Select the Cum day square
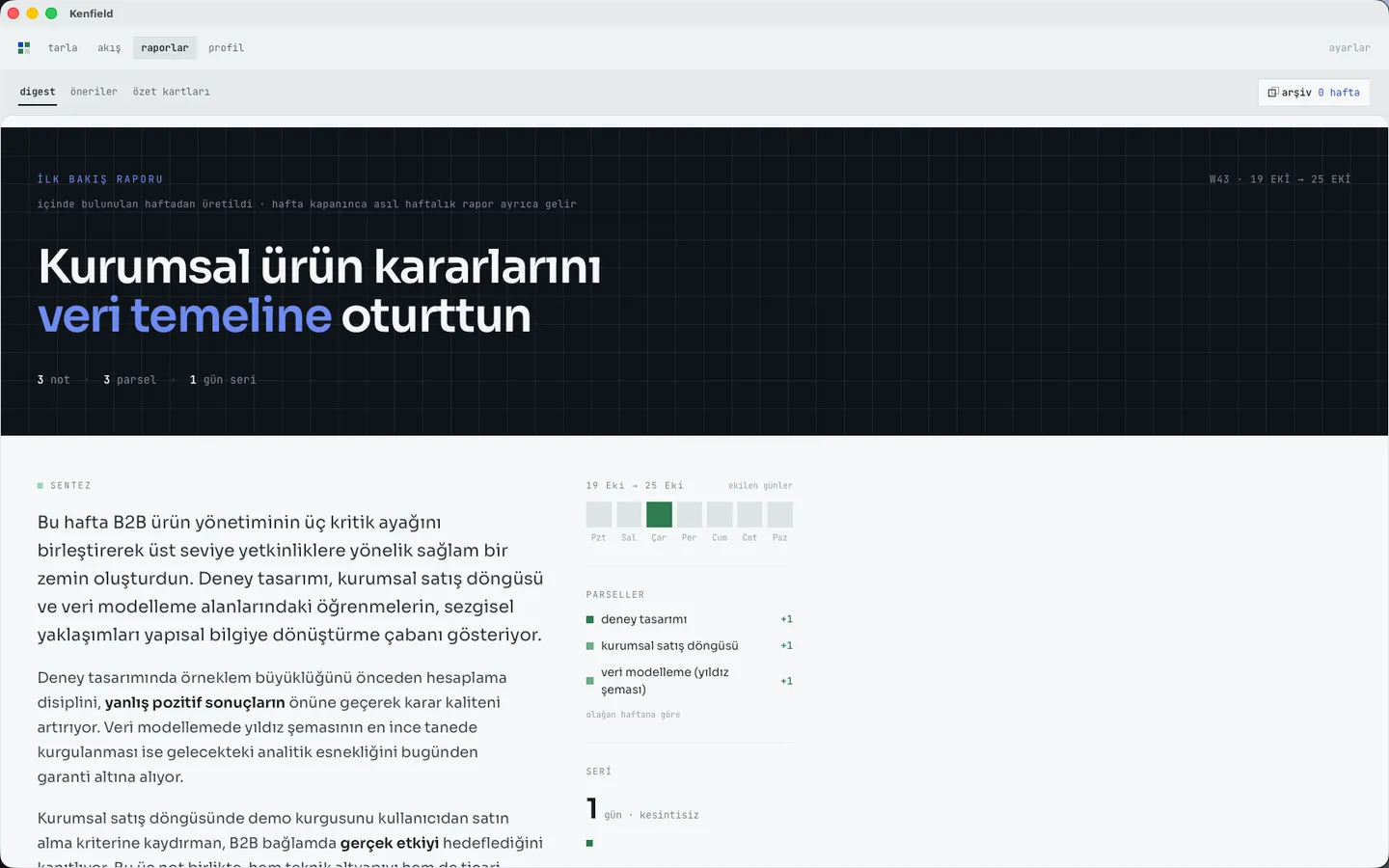 [720, 514]
